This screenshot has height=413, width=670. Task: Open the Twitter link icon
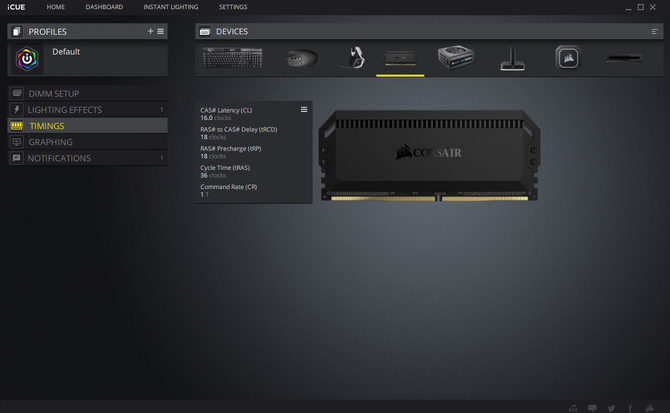pos(611,408)
